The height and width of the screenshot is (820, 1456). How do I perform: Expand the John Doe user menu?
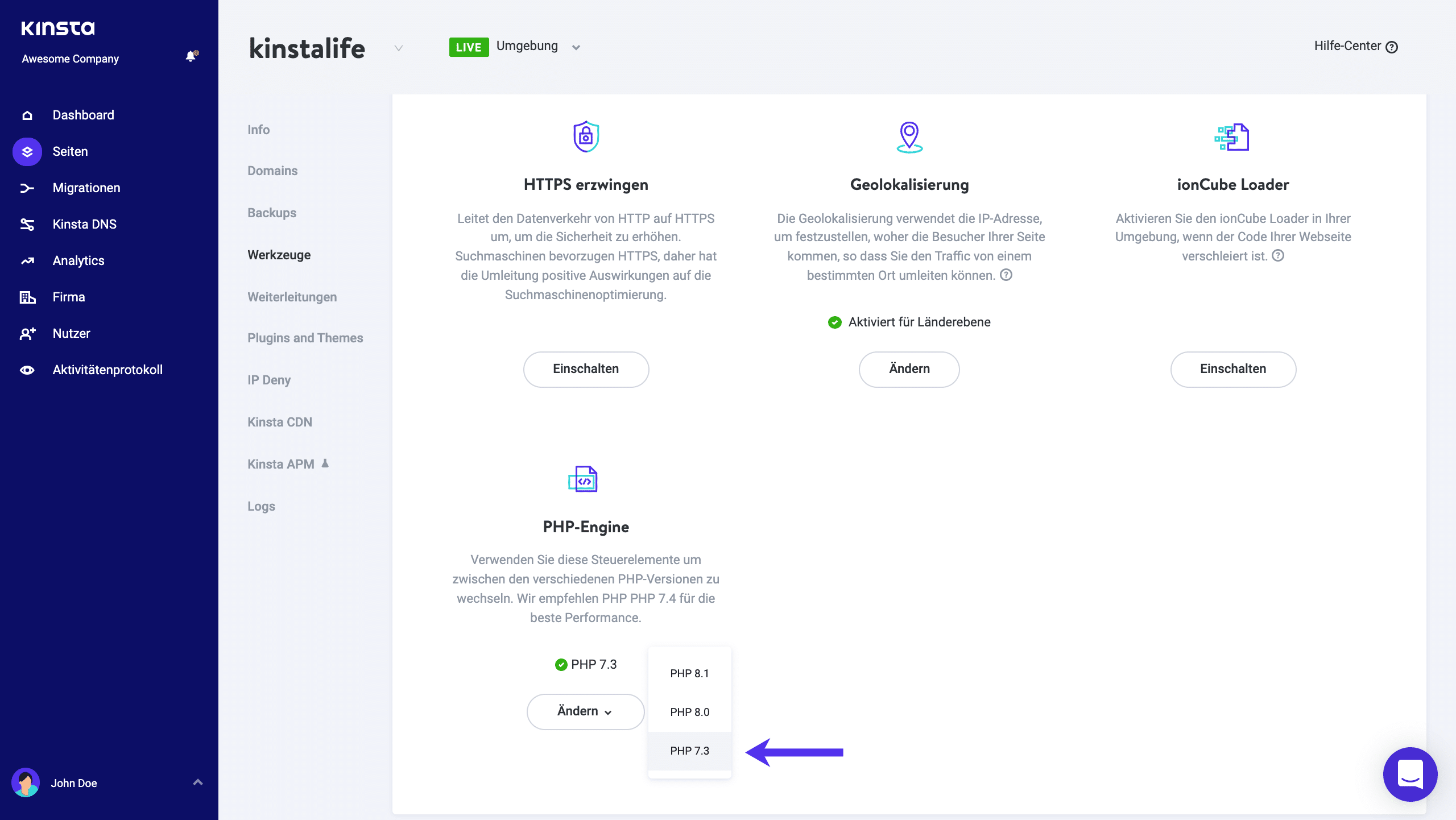pyautogui.click(x=197, y=782)
